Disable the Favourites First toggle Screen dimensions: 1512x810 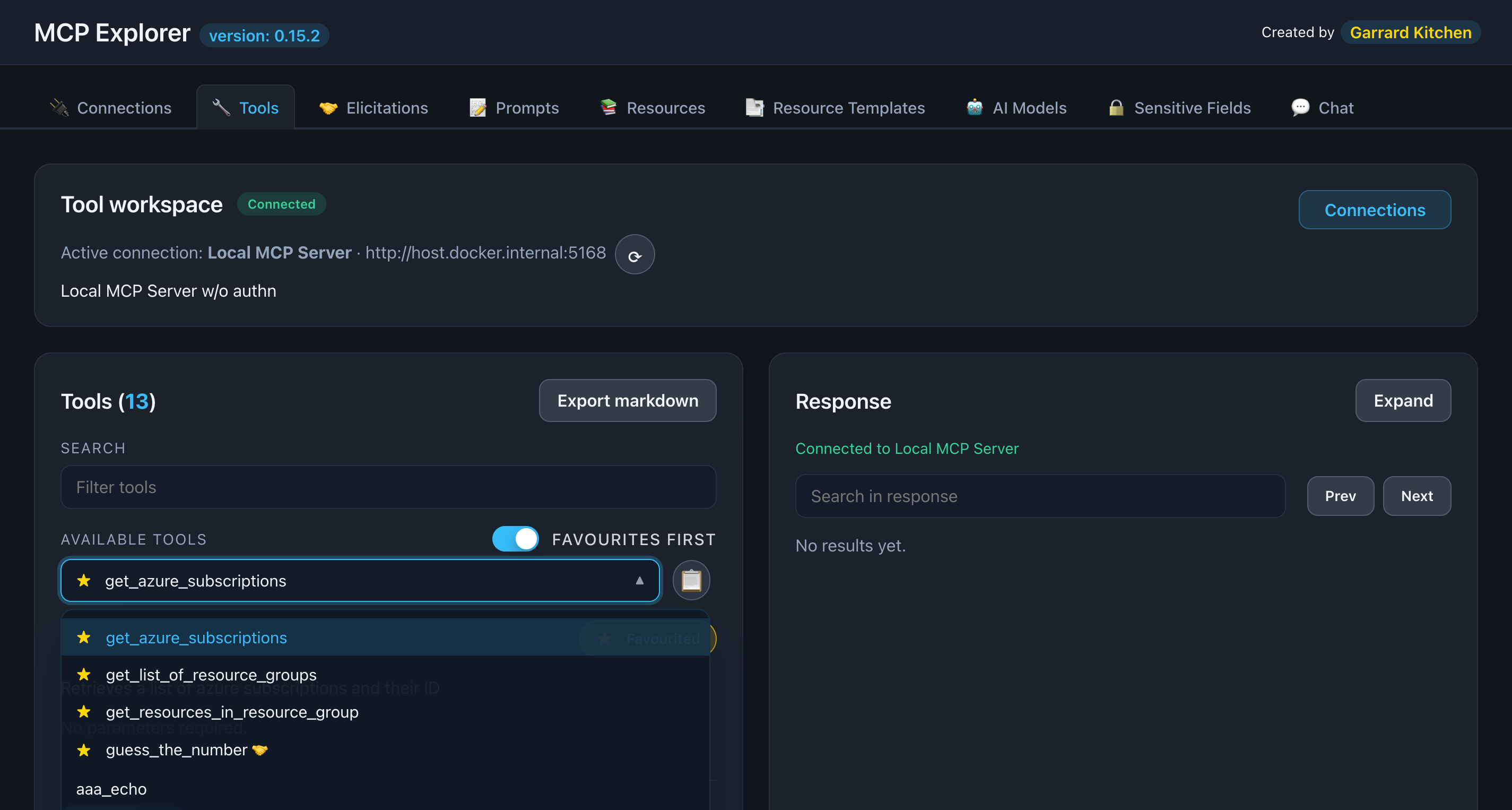(515, 539)
